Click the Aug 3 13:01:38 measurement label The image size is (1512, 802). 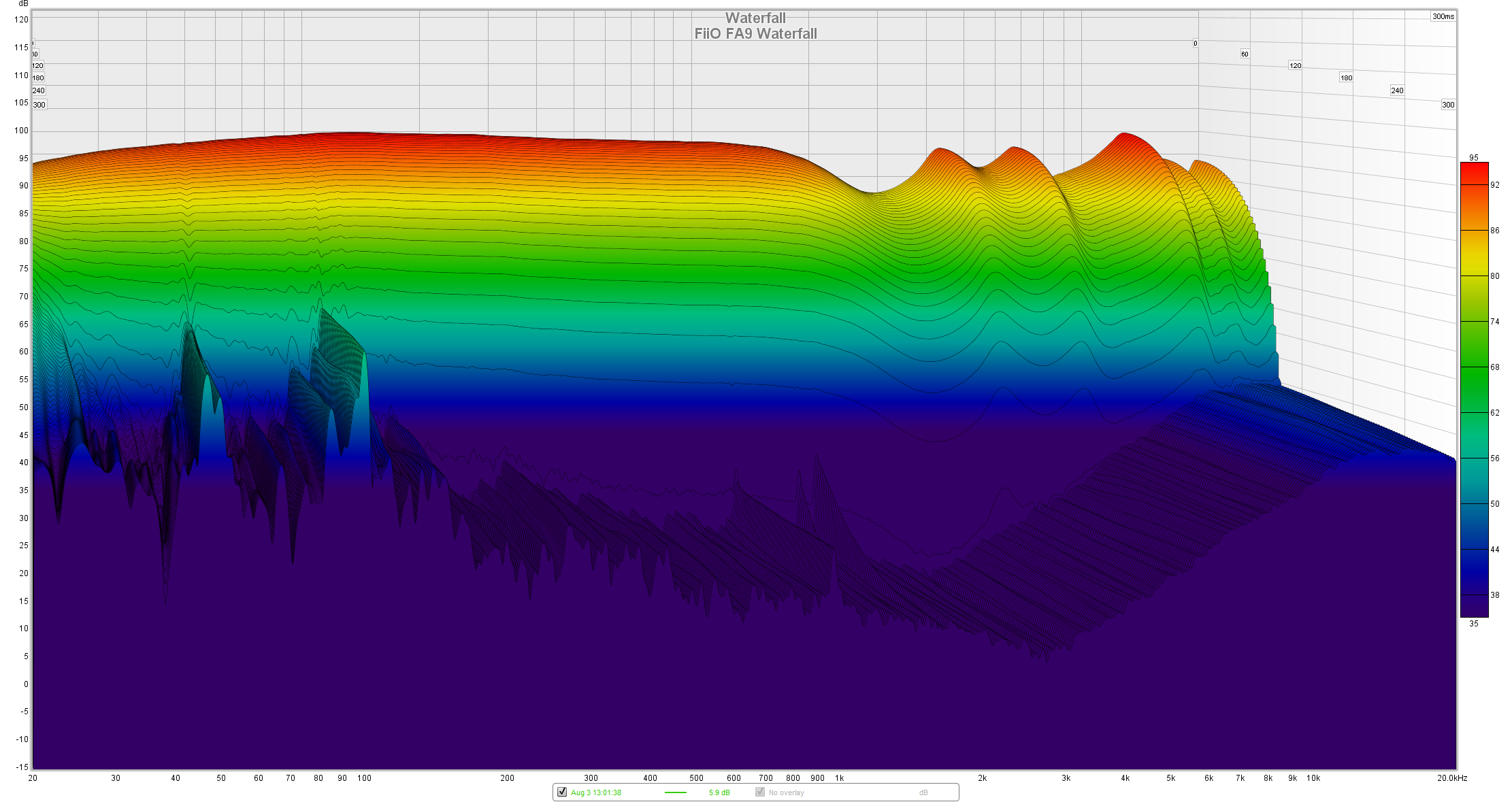(595, 792)
